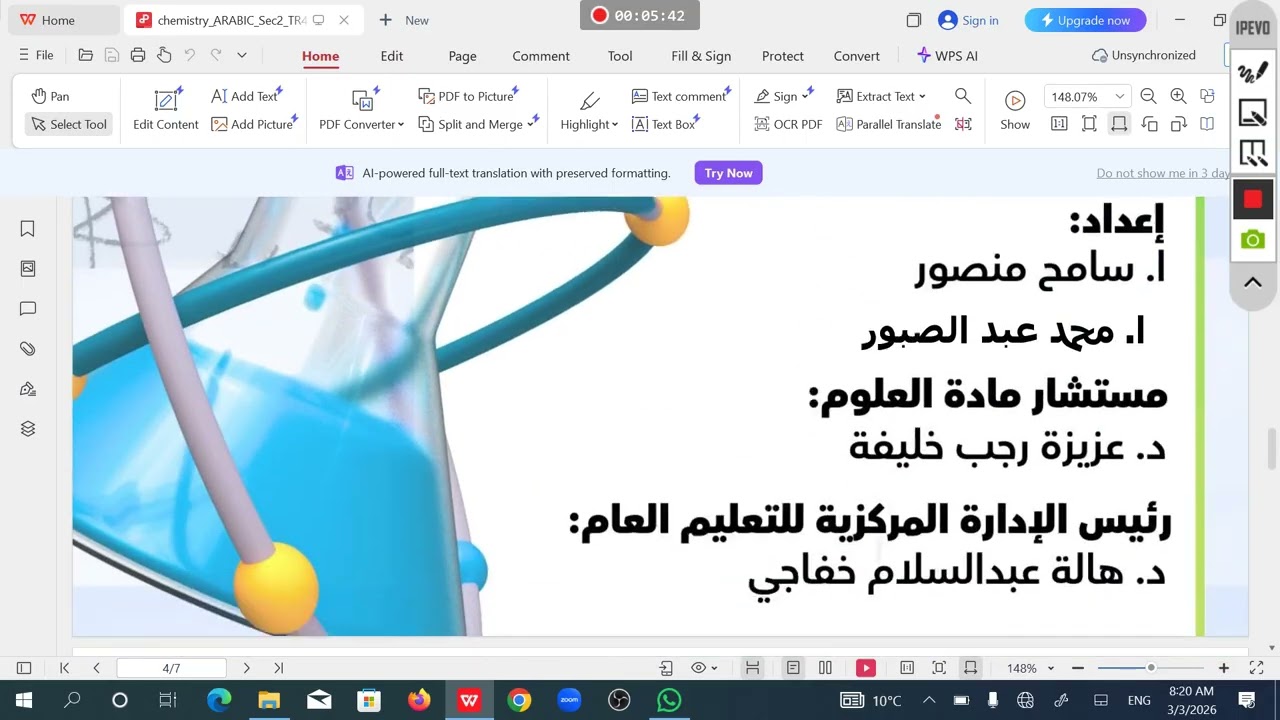Toggle the fit width view in ribbon
Screen dimensions: 1280x720
click(x=1119, y=124)
